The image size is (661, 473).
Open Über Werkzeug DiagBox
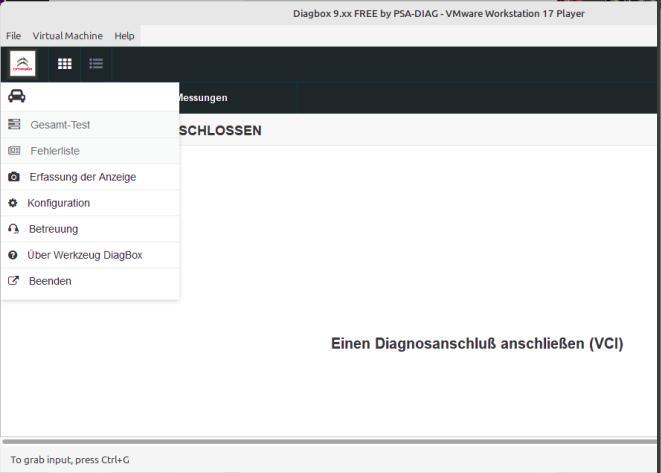[90, 255]
